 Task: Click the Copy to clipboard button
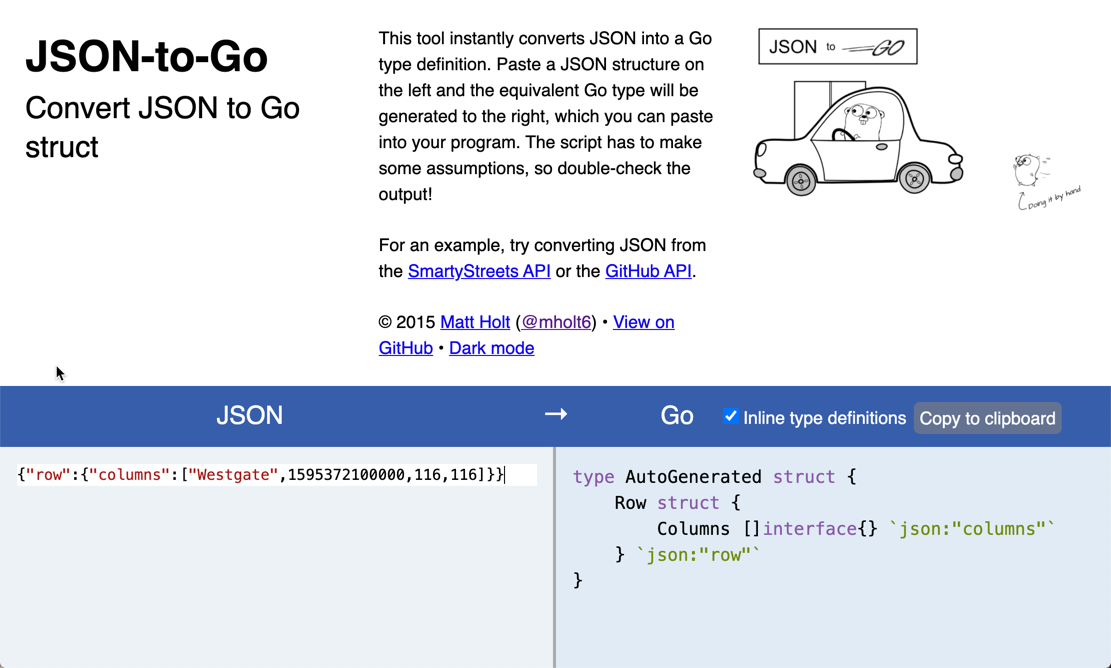click(x=987, y=418)
